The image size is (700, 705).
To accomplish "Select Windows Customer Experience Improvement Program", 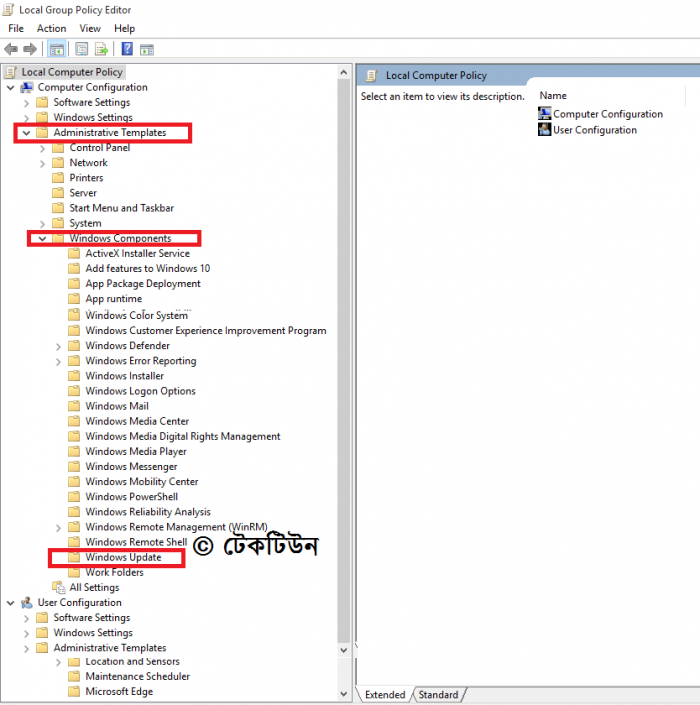I will pyautogui.click(x=206, y=330).
